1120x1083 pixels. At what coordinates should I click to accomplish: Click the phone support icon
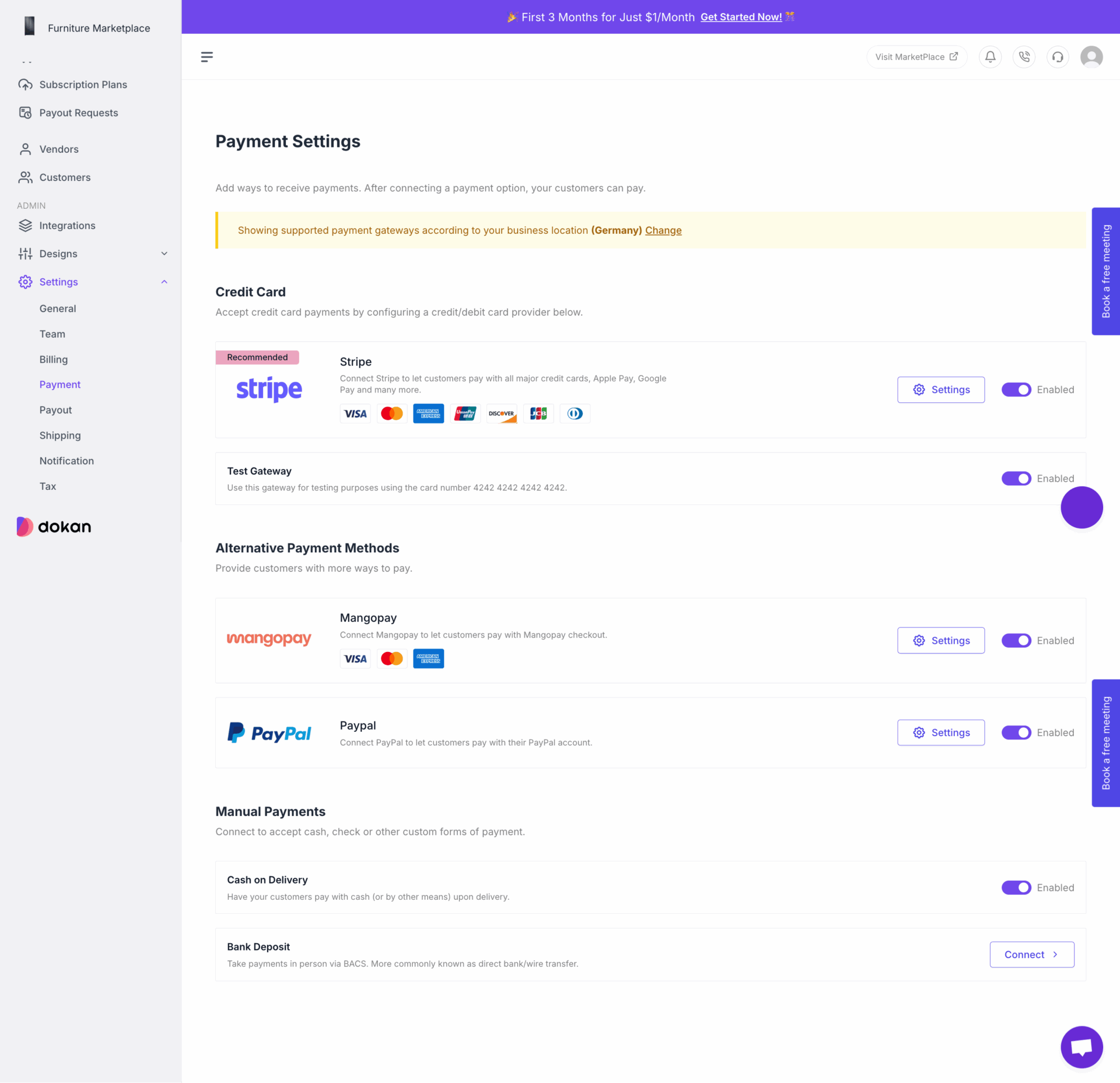click(x=1025, y=56)
